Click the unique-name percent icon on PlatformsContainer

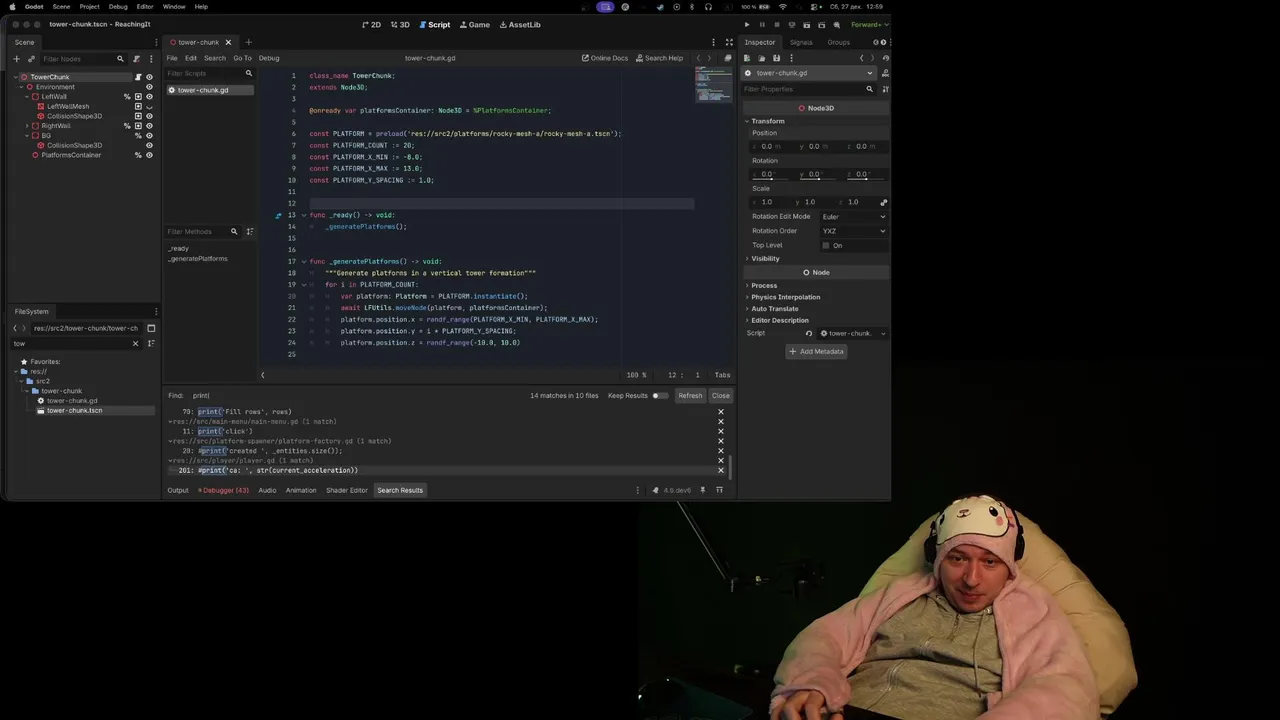[138, 155]
